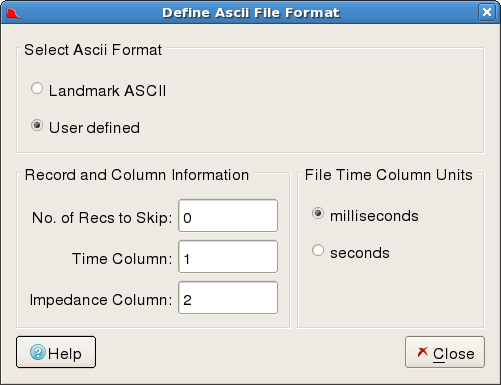This screenshot has width=501, height=385.
Task: Close the dialog with the Close button
Action: tap(445, 352)
